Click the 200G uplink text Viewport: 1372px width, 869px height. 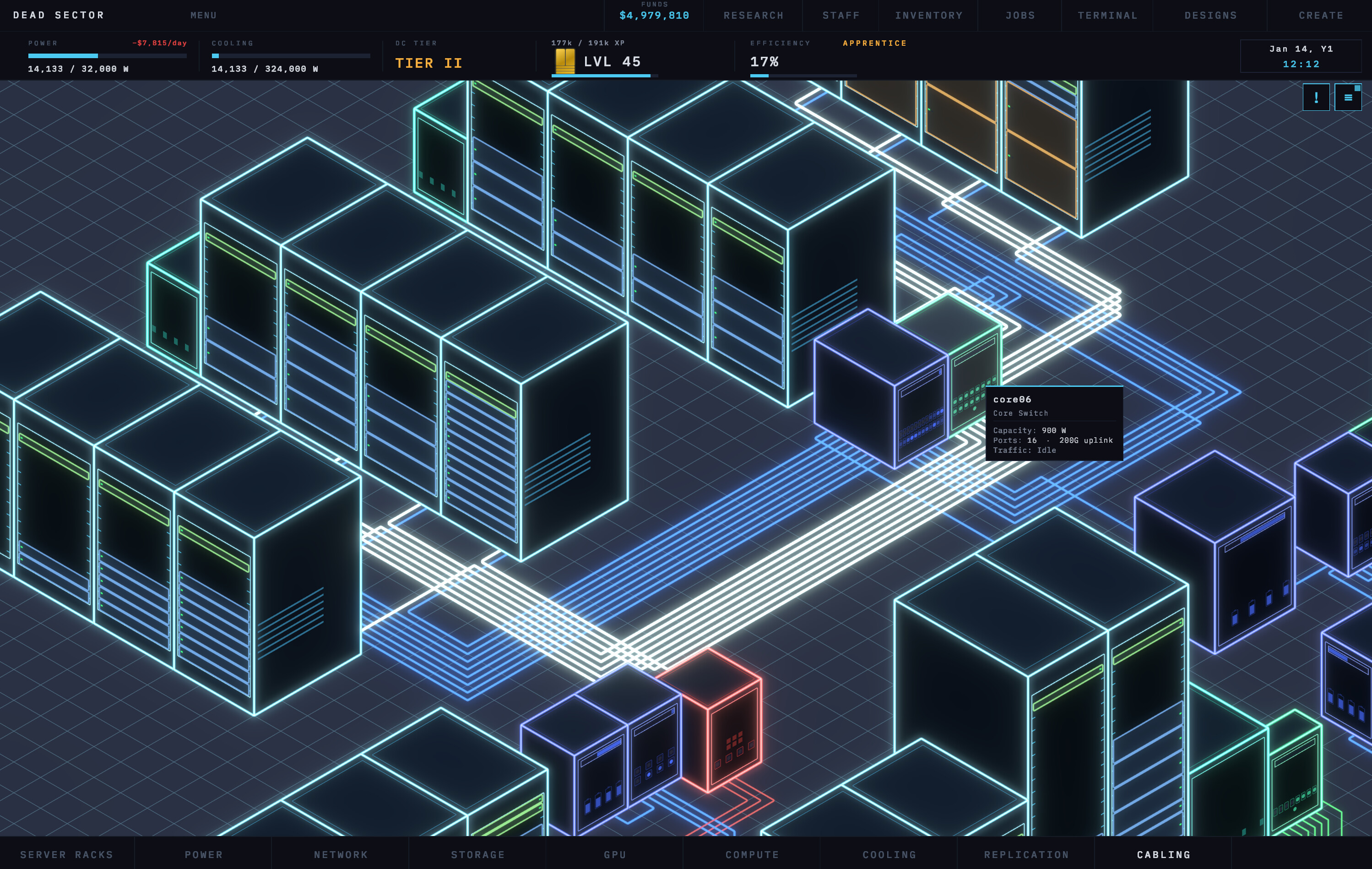(x=1086, y=440)
